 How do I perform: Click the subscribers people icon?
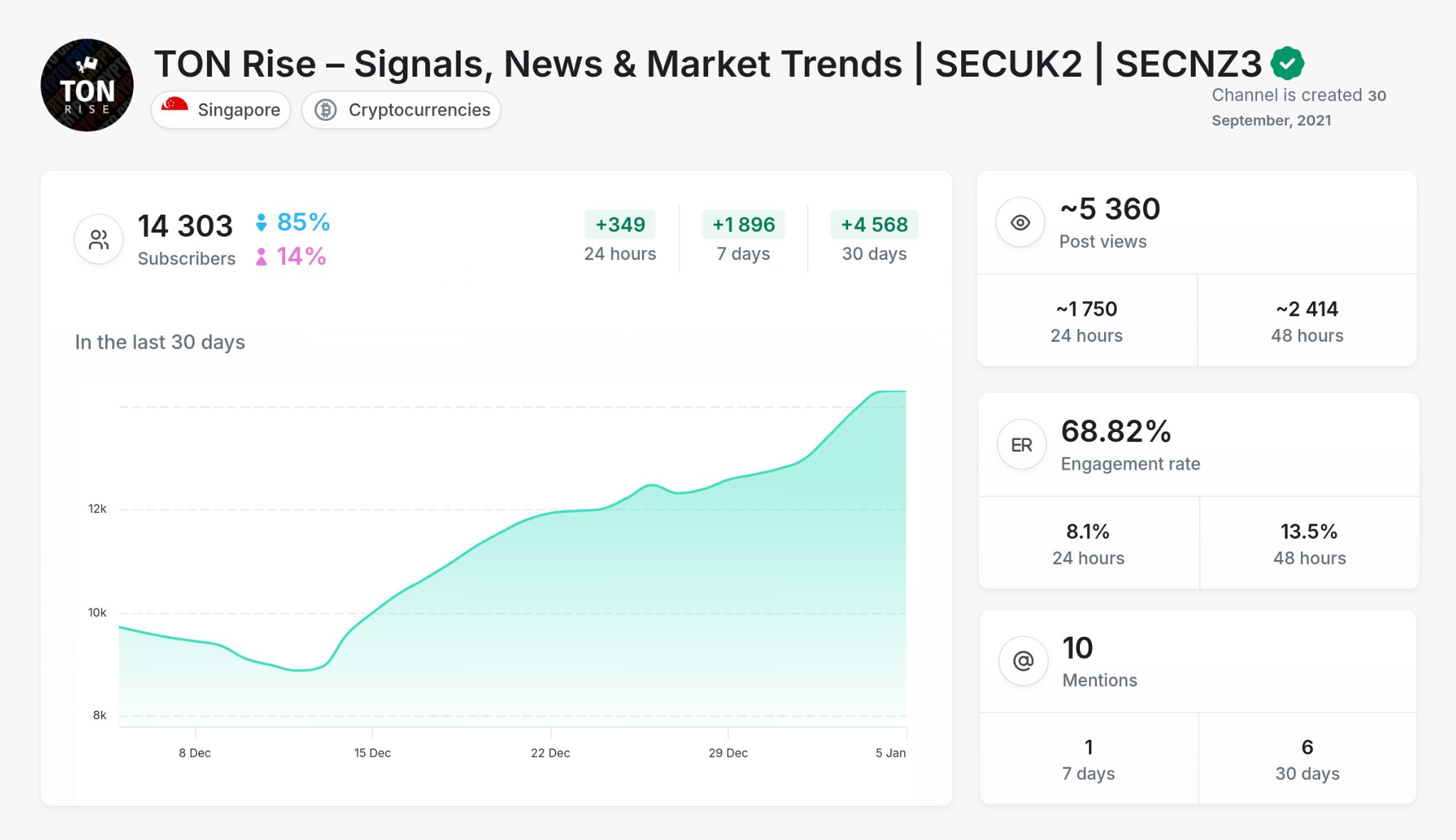point(98,239)
